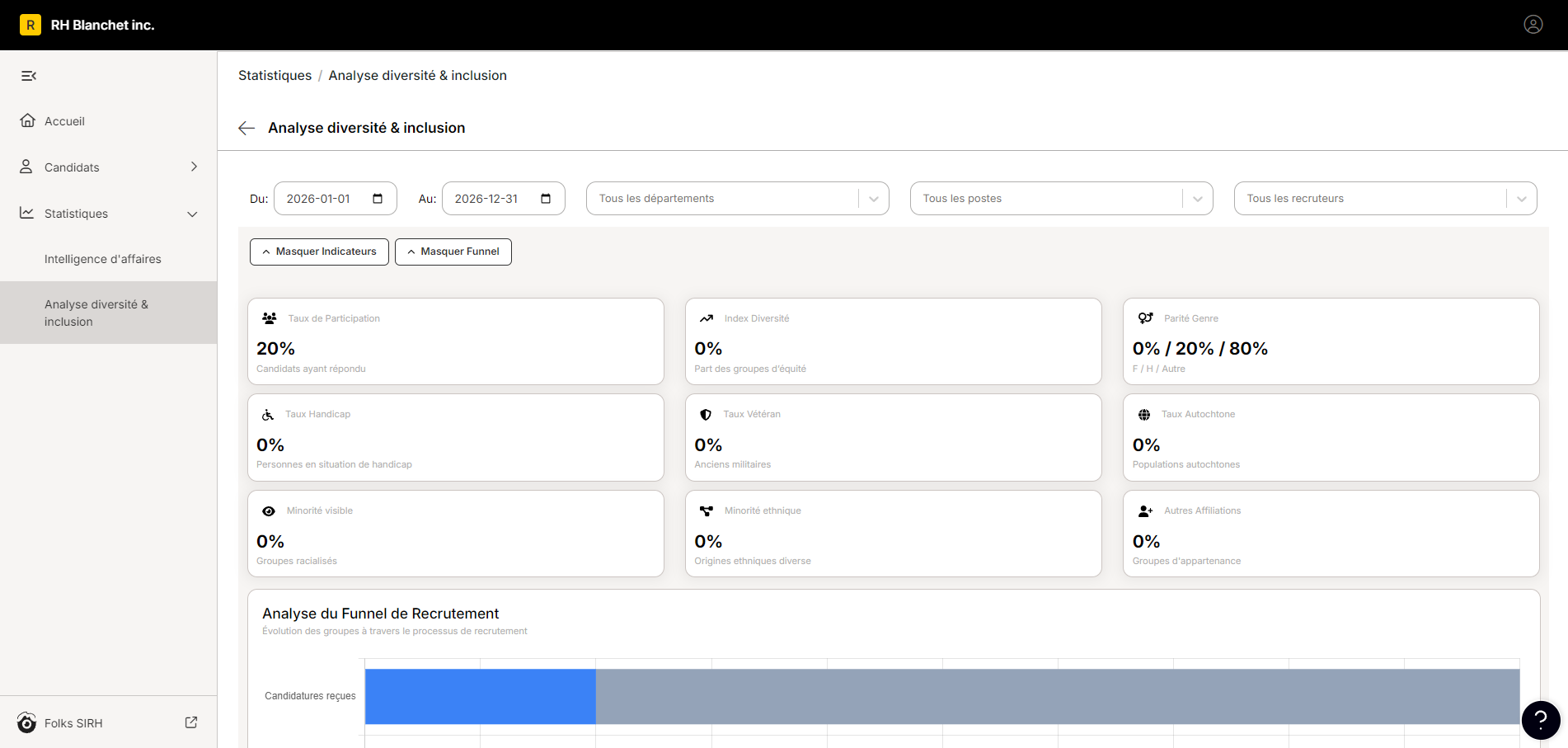Image resolution: width=1568 pixels, height=748 pixels.
Task: Open Statistiques menu item
Action: click(x=109, y=214)
